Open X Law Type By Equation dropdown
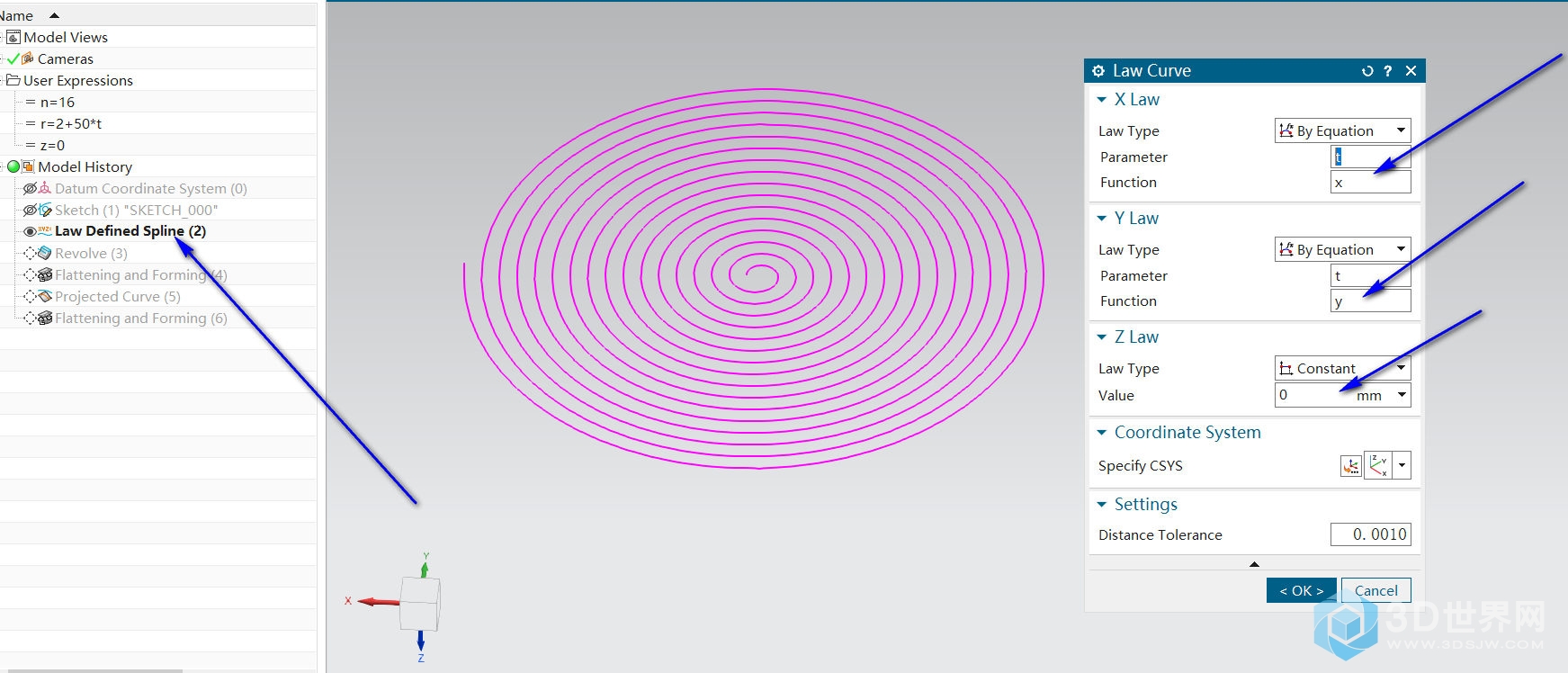The width and height of the screenshot is (1568, 673). point(1342,130)
